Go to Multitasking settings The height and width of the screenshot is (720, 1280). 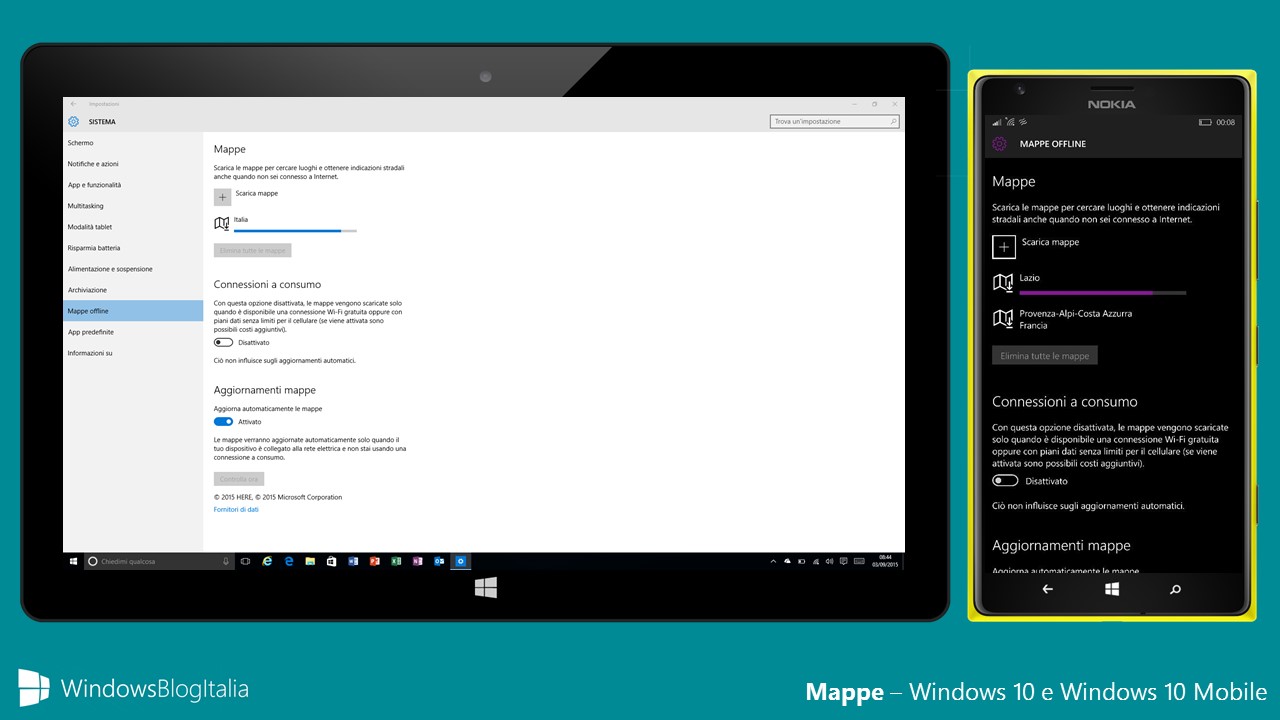tap(133, 206)
